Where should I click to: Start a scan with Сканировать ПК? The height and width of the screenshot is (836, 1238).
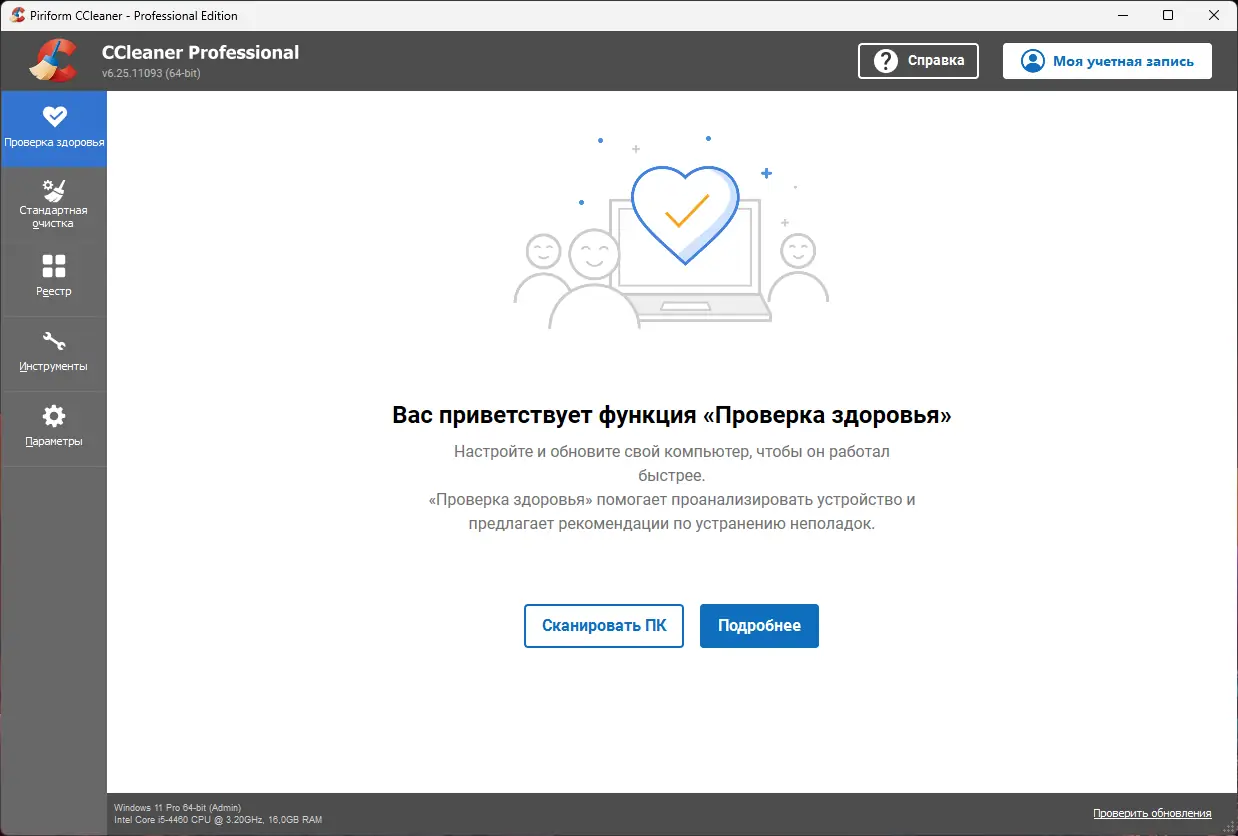pyautogui.click(x=604, y=625)
